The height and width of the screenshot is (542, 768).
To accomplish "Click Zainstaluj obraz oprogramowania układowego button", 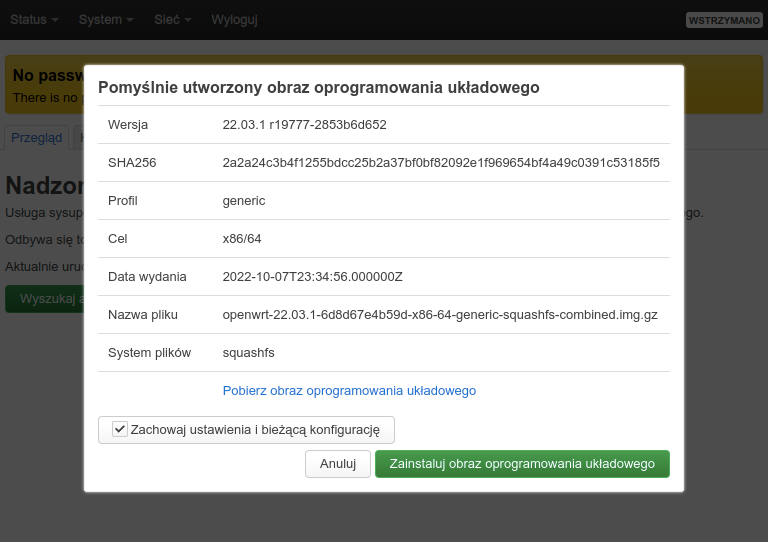I will pos(522,464).
